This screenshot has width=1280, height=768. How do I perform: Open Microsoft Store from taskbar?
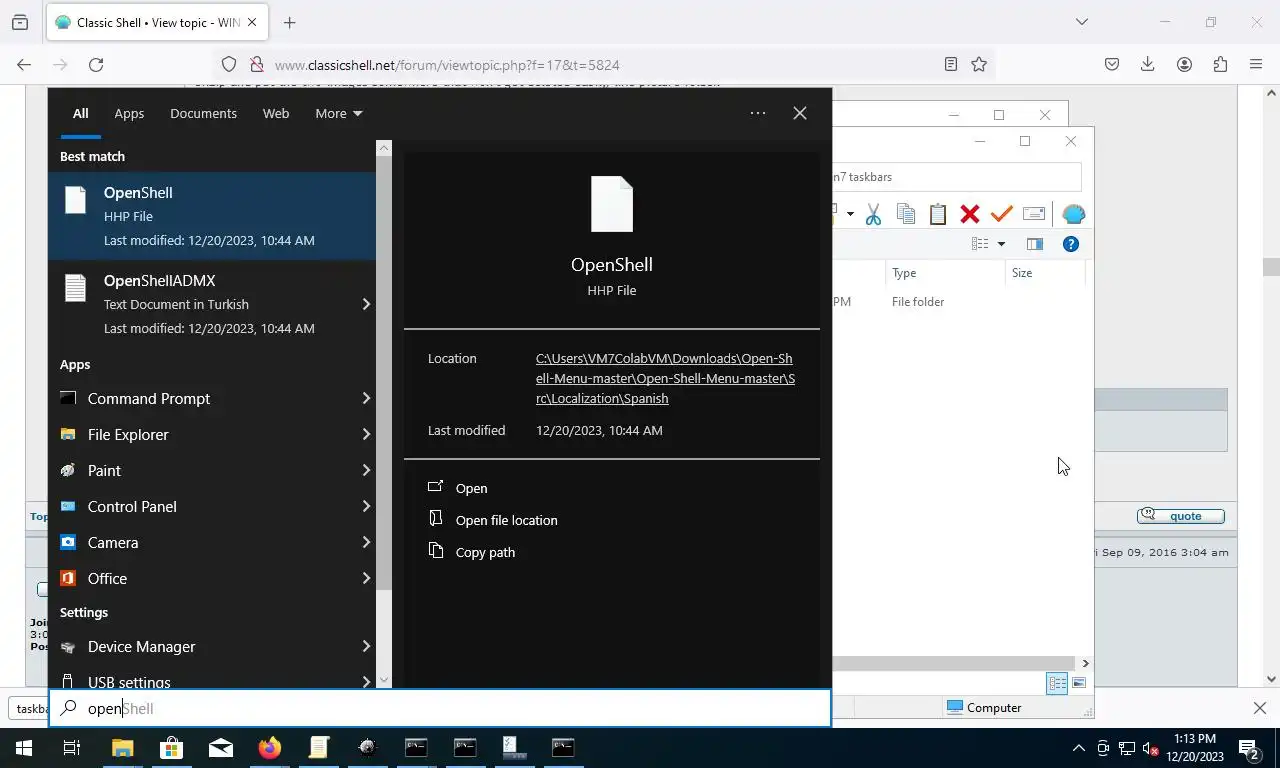pyautogui.click(x=171, y=747)
